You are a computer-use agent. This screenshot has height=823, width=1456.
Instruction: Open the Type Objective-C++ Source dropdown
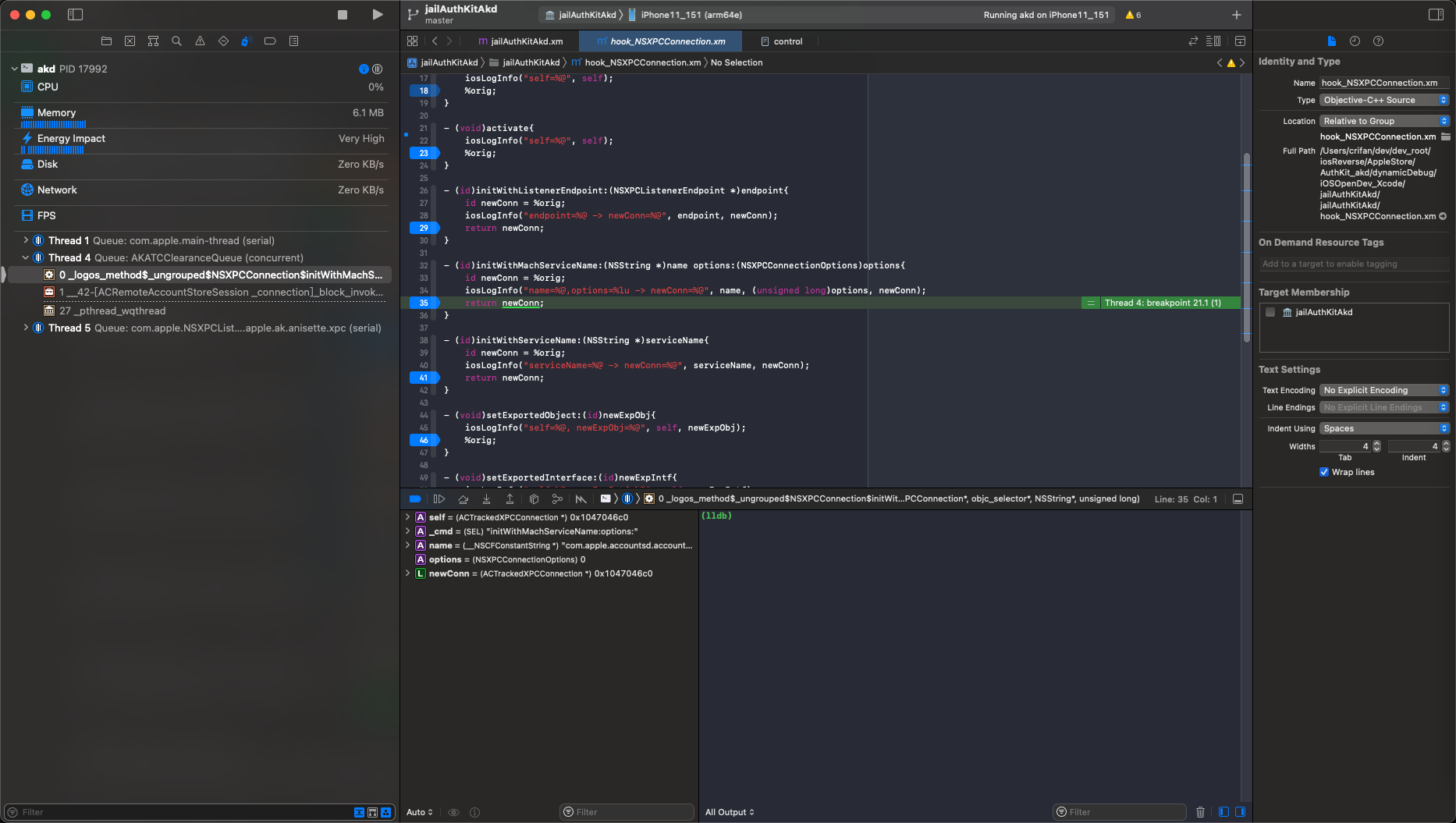[1384, 100]
